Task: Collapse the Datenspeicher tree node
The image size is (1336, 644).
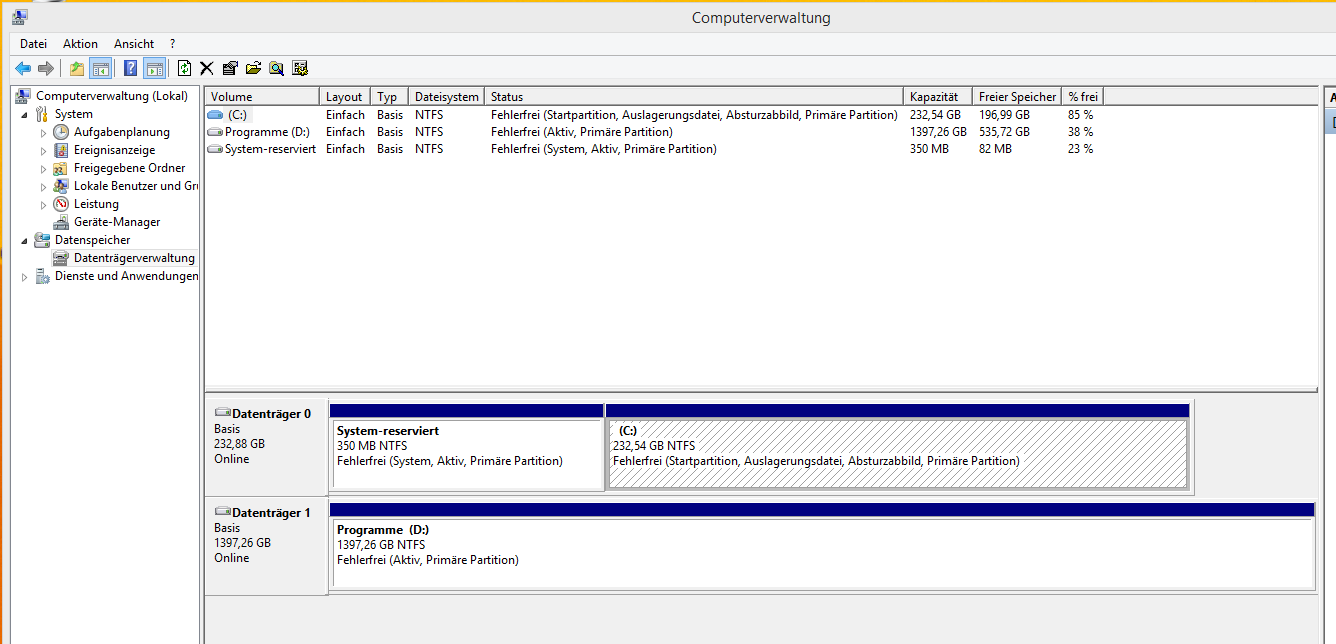Action: click(x=24, y=241)
